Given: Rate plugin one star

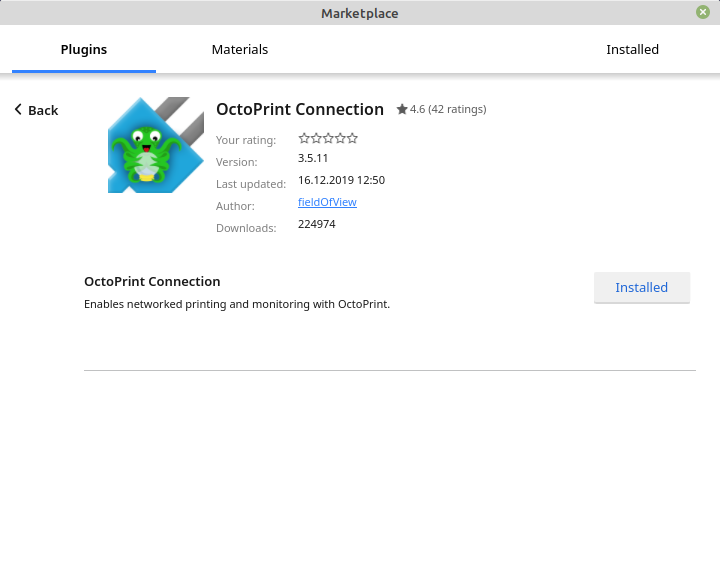Looking at the screenshot, I should click(x=304, y=138).
